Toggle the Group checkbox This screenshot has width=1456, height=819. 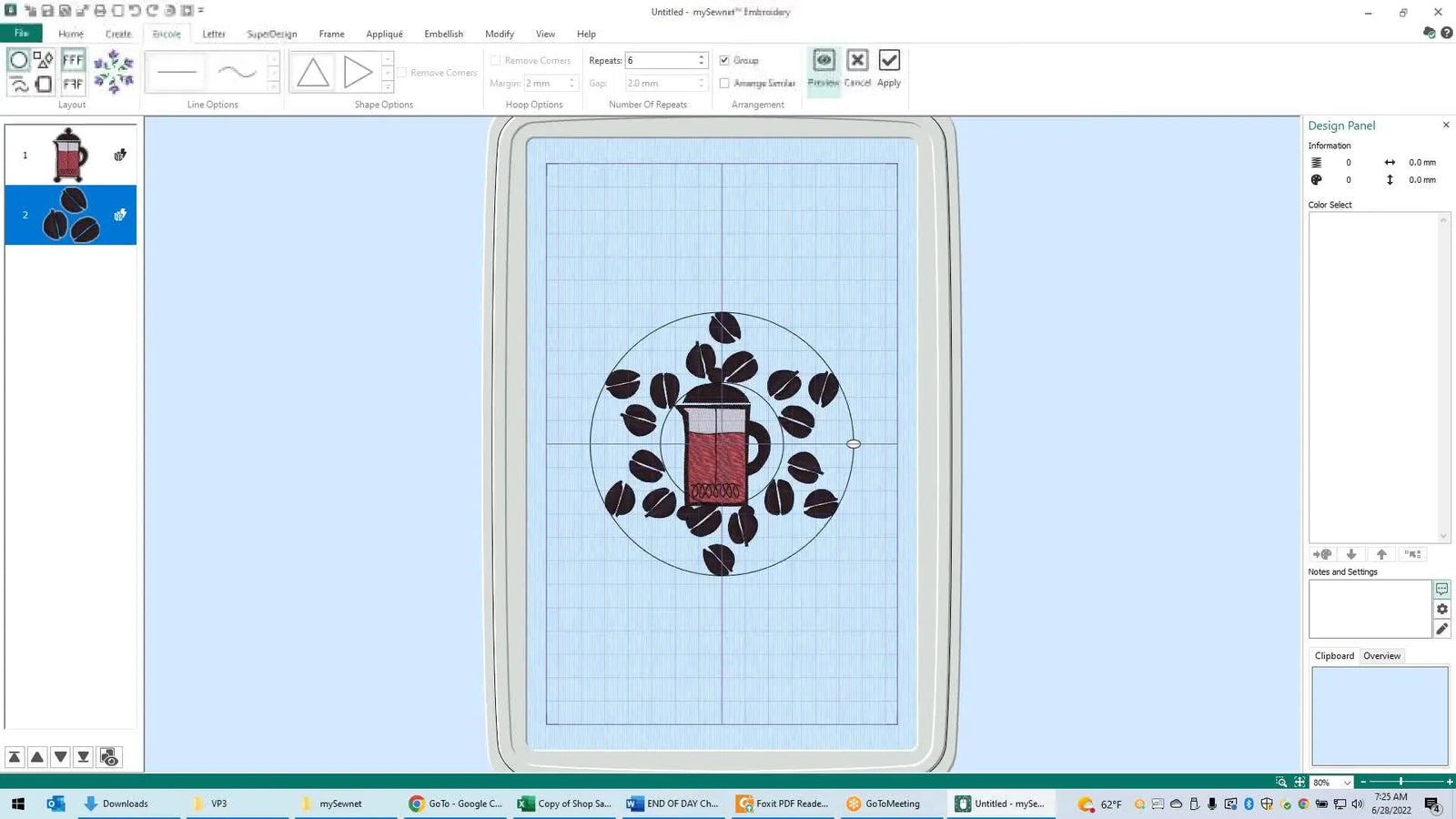(x=724, y=59)
